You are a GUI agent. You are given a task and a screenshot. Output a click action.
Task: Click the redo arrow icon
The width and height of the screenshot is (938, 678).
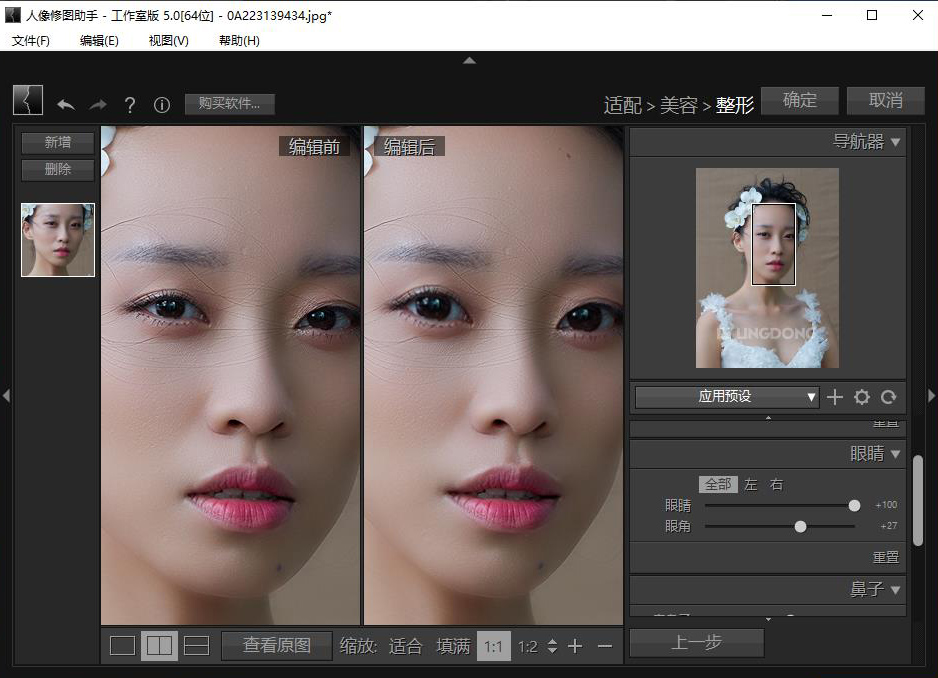pos(96,104)
